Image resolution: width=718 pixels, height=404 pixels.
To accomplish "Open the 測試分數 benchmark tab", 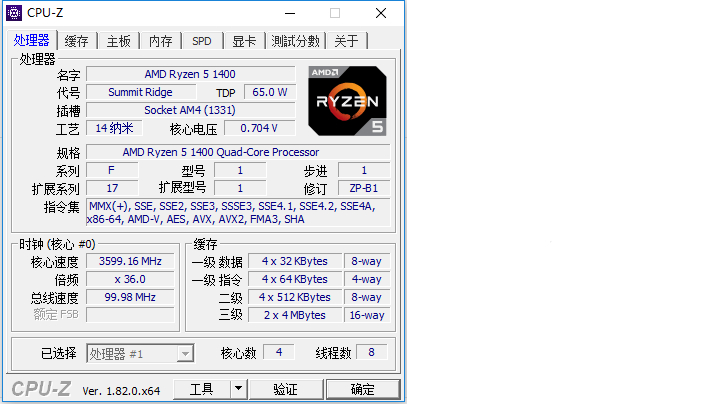I will tap(295, 41).
